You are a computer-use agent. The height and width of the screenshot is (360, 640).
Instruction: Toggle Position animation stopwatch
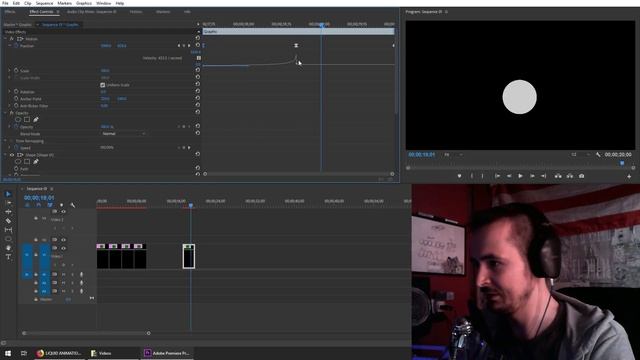[x=16, y=46]
